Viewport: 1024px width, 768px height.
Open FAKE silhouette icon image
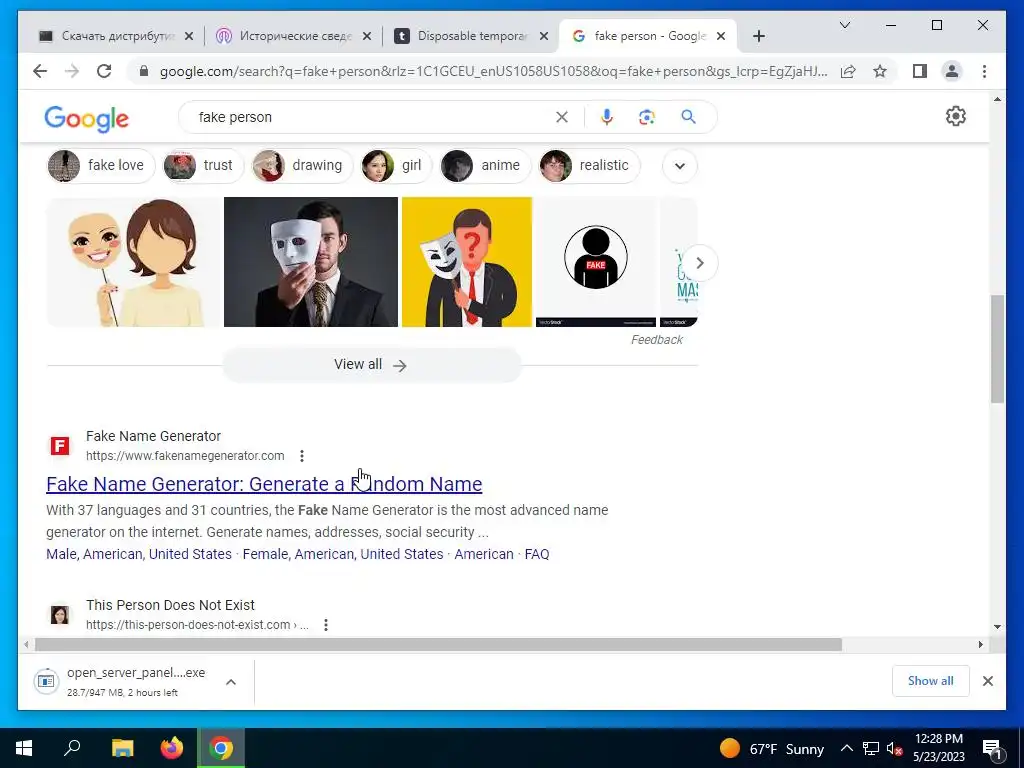pos(596,262)
